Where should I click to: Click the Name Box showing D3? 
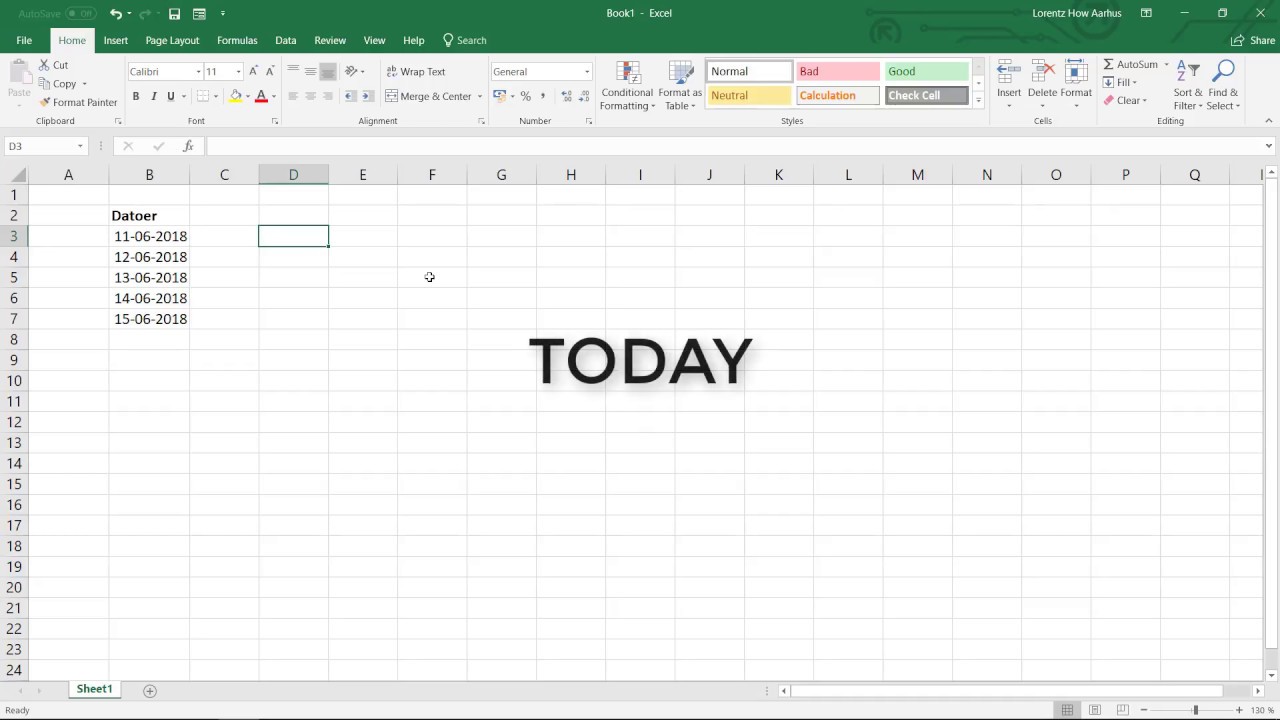pos(40,146)
